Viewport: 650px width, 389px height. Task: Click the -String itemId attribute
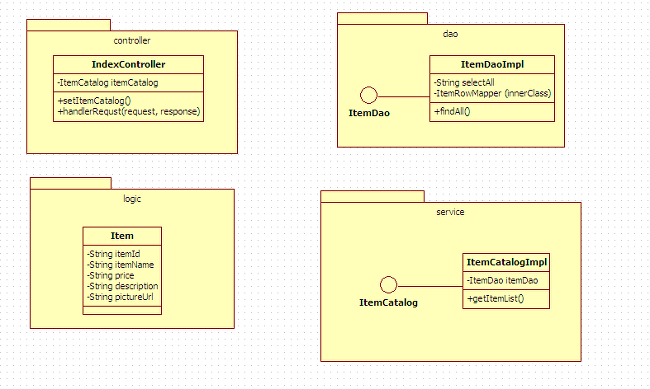114,254
